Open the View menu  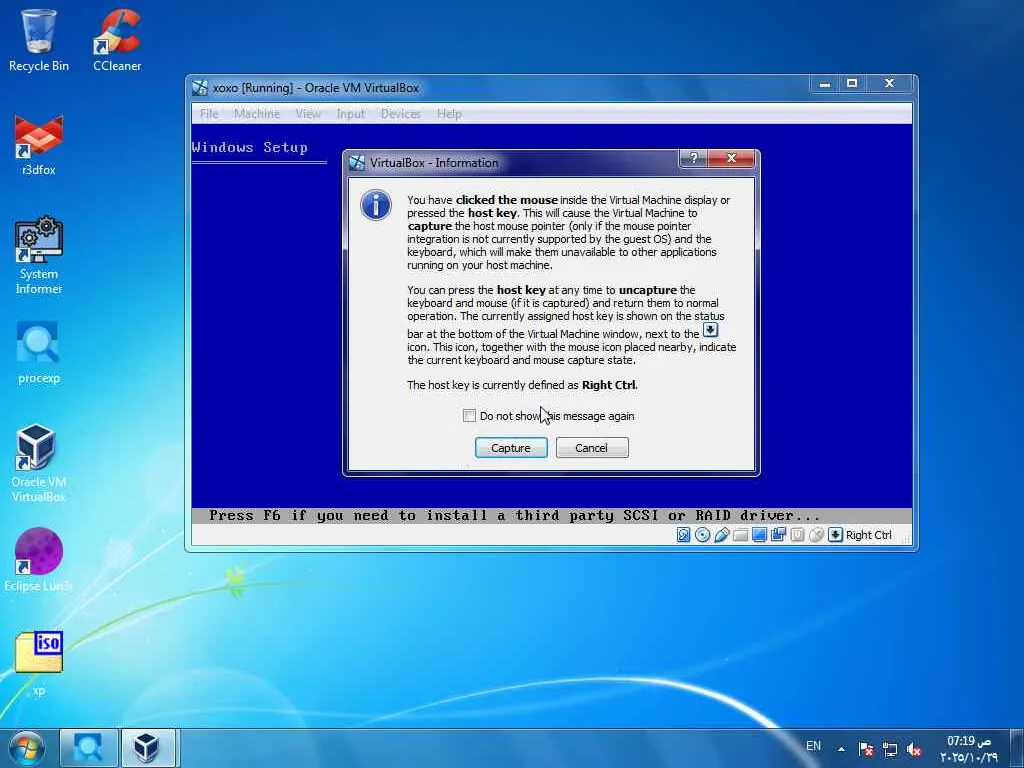(x=308, y=114)
